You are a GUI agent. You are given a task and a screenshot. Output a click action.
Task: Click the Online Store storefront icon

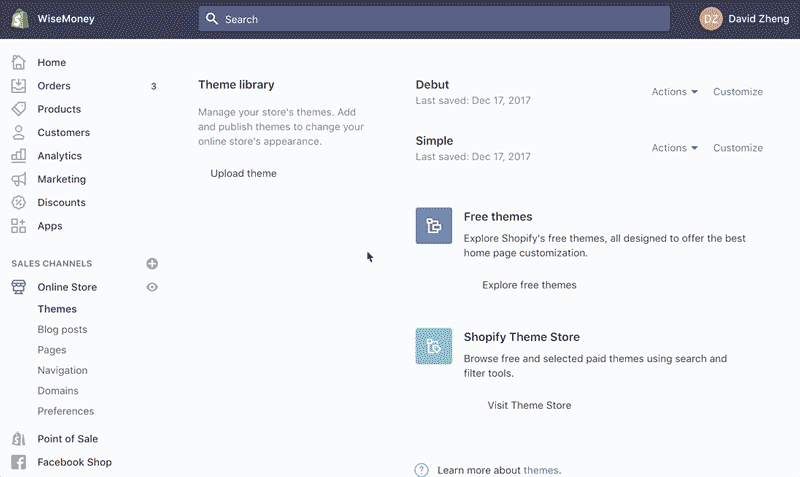(x=18, y=287)
